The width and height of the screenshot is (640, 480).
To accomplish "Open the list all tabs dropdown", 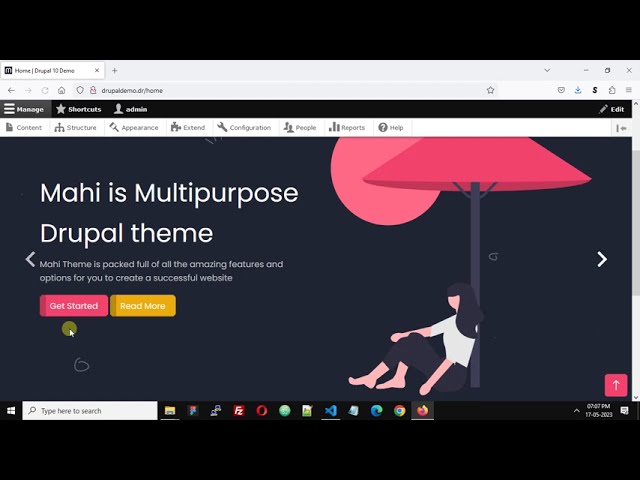I will point(547,70).
